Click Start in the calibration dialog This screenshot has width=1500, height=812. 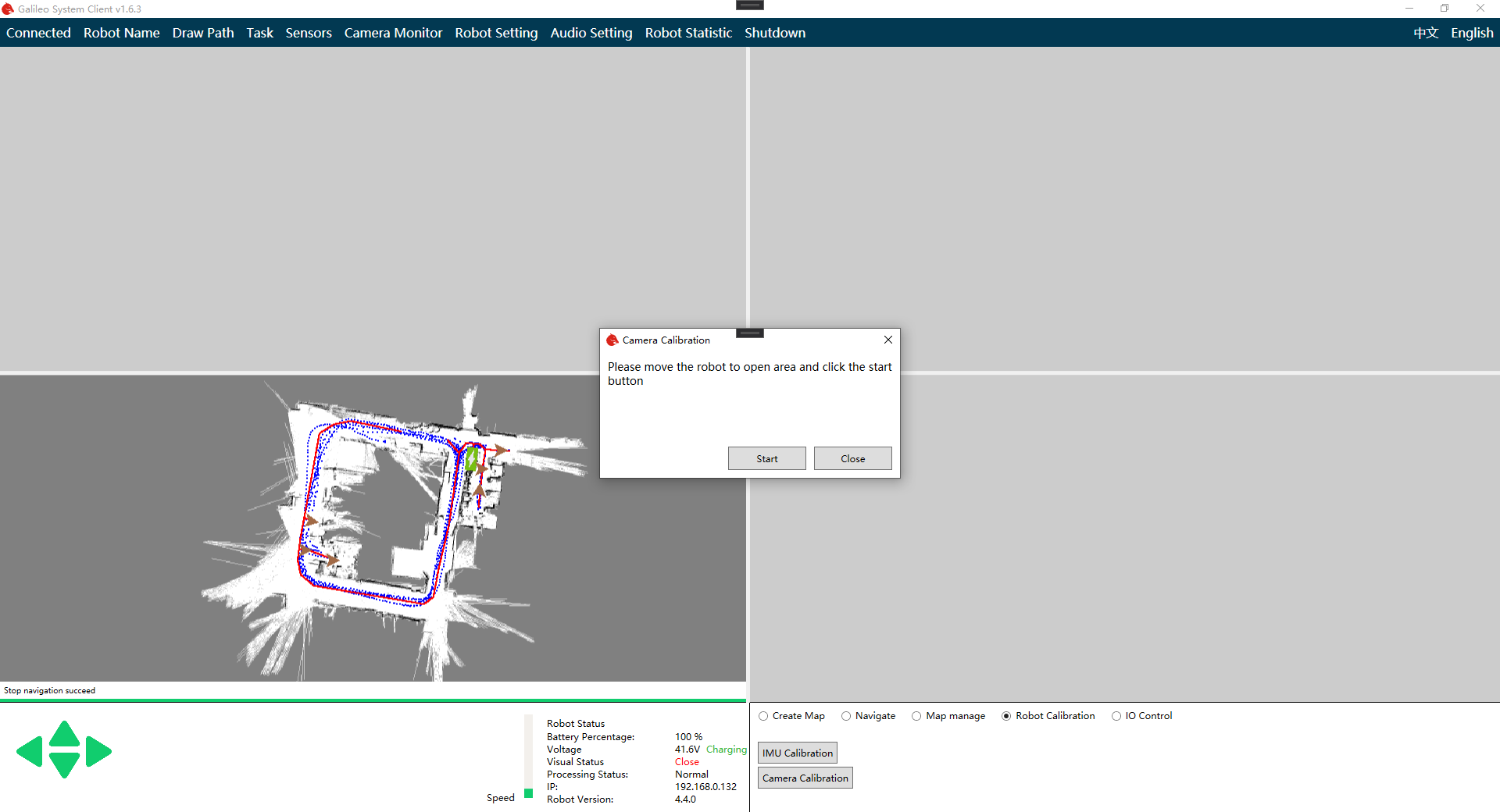(766, 458)
